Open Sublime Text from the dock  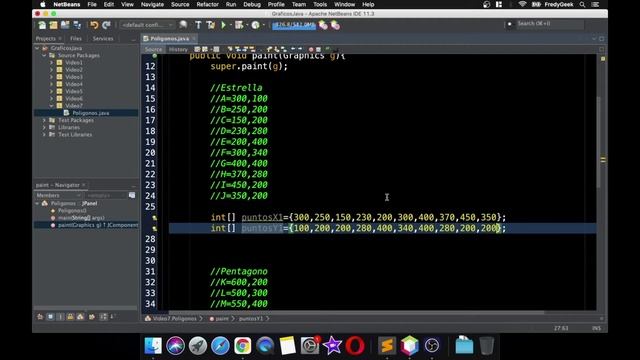coord(387,346)
